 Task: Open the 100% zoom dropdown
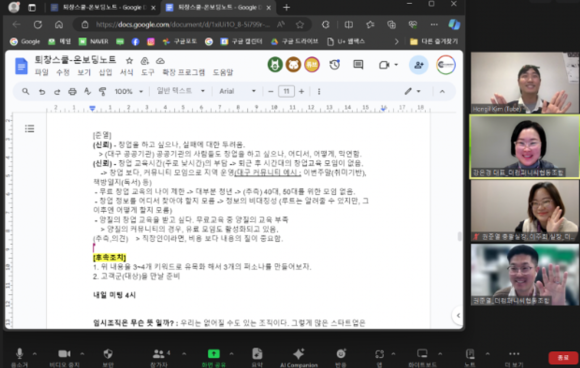click(x=128, y=91)
